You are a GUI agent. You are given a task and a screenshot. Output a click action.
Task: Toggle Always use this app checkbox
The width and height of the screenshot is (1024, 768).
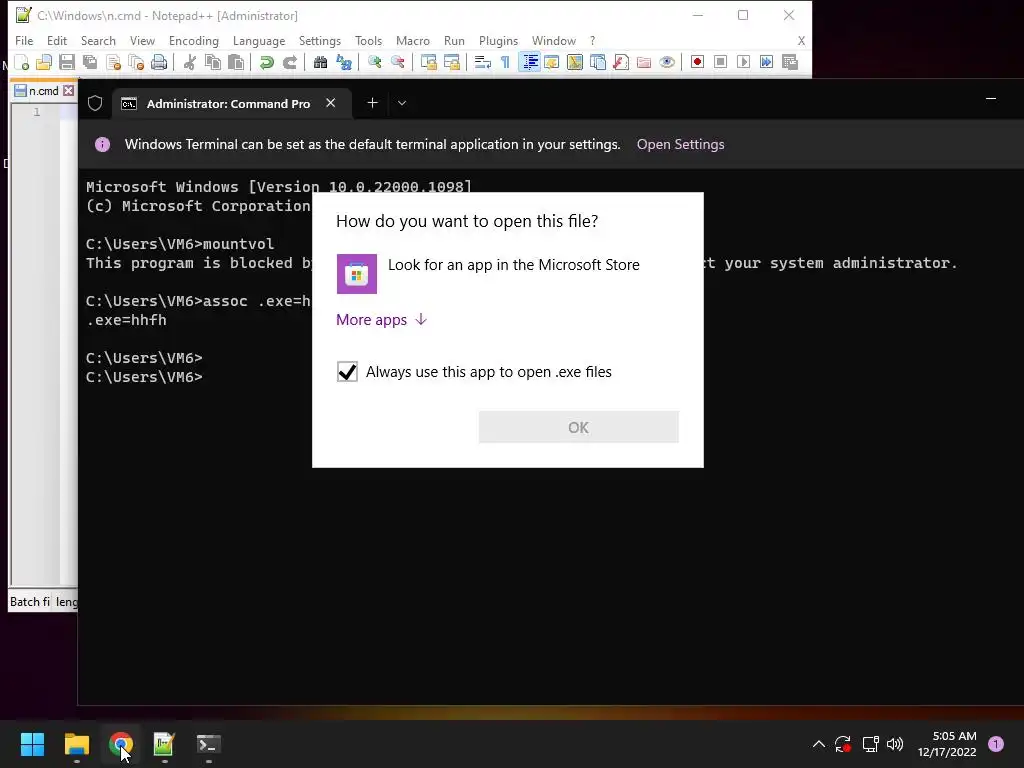pyautogui.click(x=347, y=372)
